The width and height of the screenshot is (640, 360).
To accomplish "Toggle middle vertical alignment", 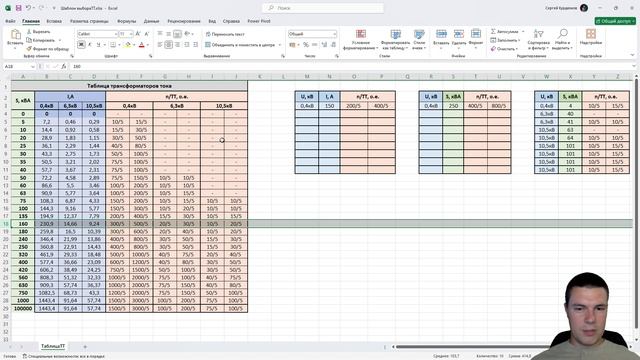I will (x=169, y=34).
